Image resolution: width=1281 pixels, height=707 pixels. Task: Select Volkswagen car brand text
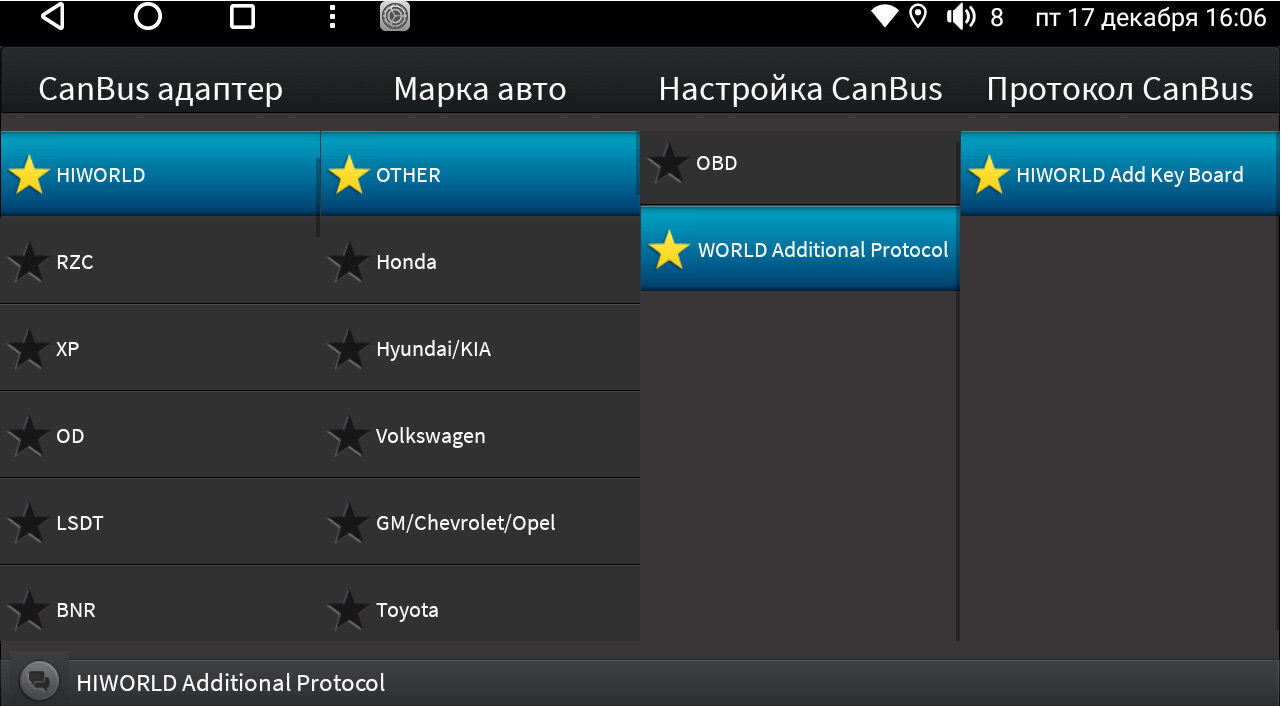[x=431, y=436]
